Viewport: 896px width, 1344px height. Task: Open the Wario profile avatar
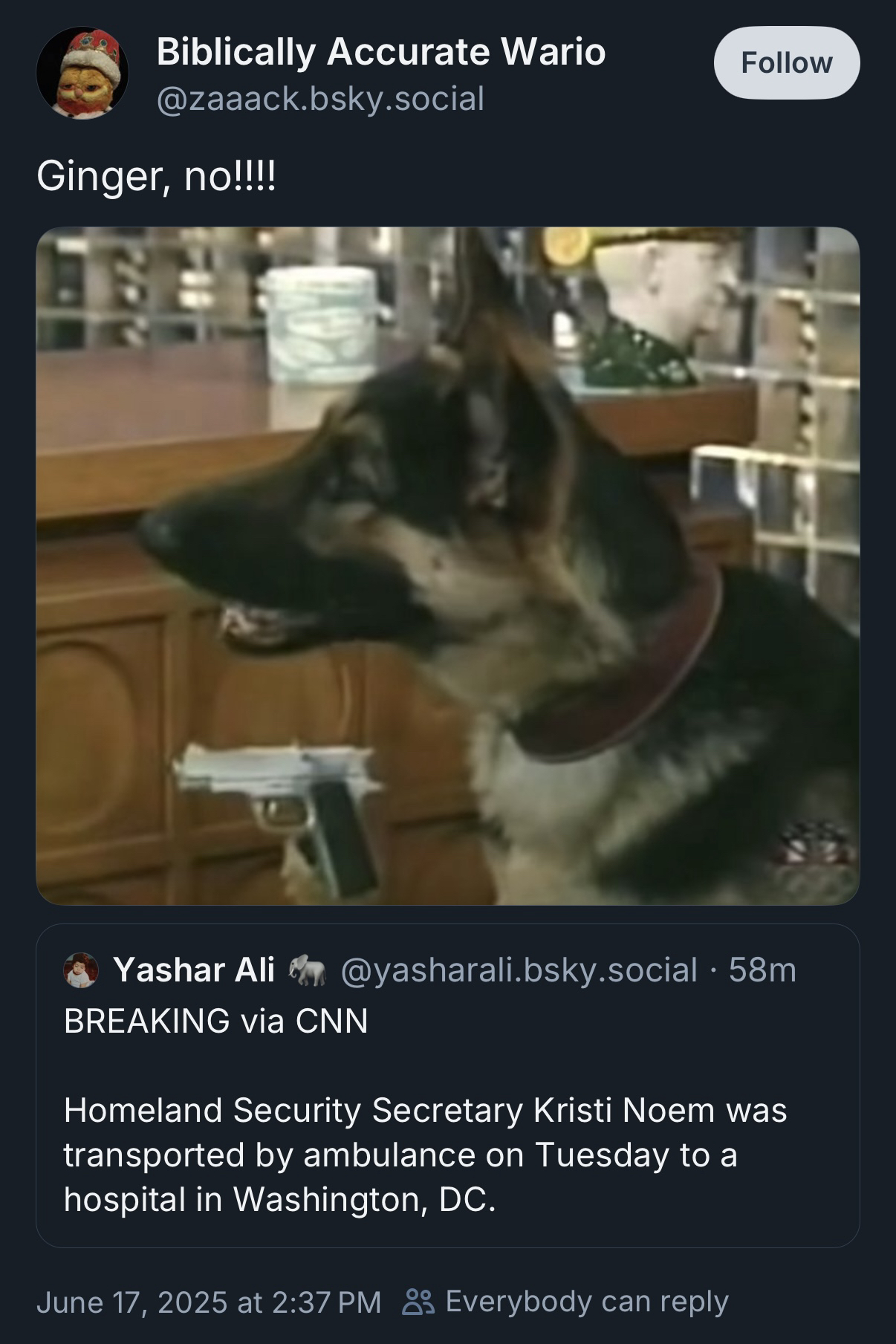tap(82, 73)
